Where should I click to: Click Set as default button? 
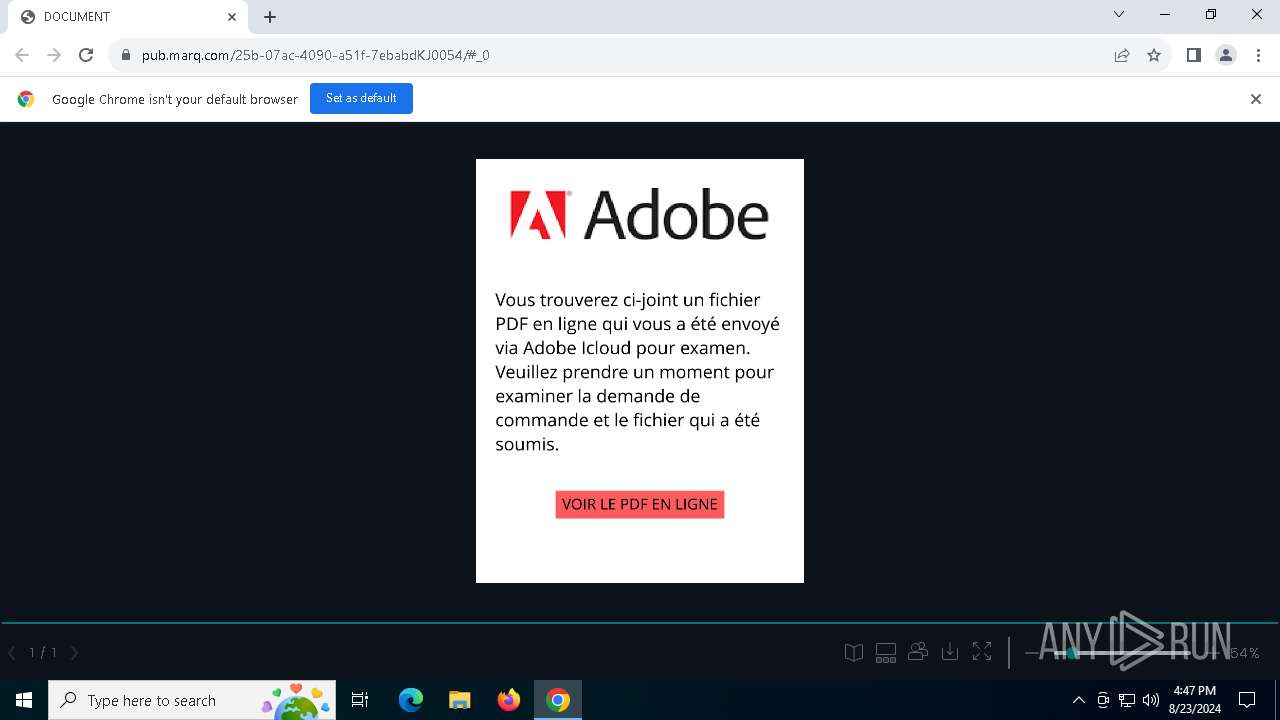(x=361, y=98)
